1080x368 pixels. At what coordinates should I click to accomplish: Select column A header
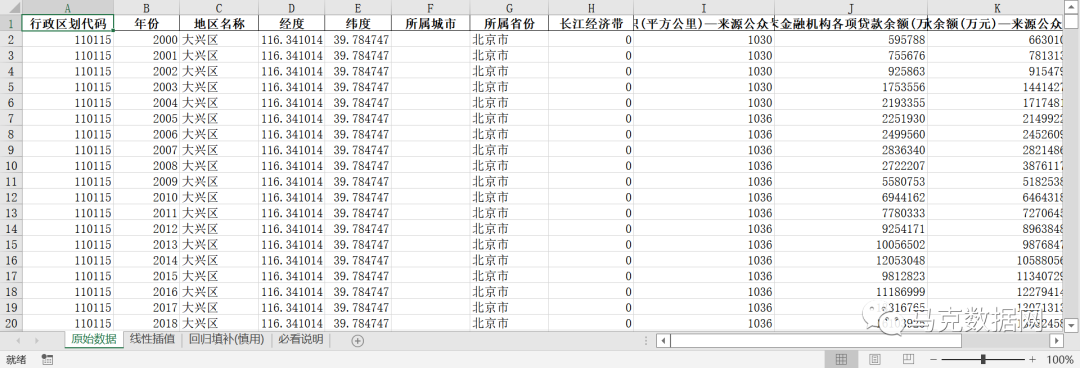68,8
